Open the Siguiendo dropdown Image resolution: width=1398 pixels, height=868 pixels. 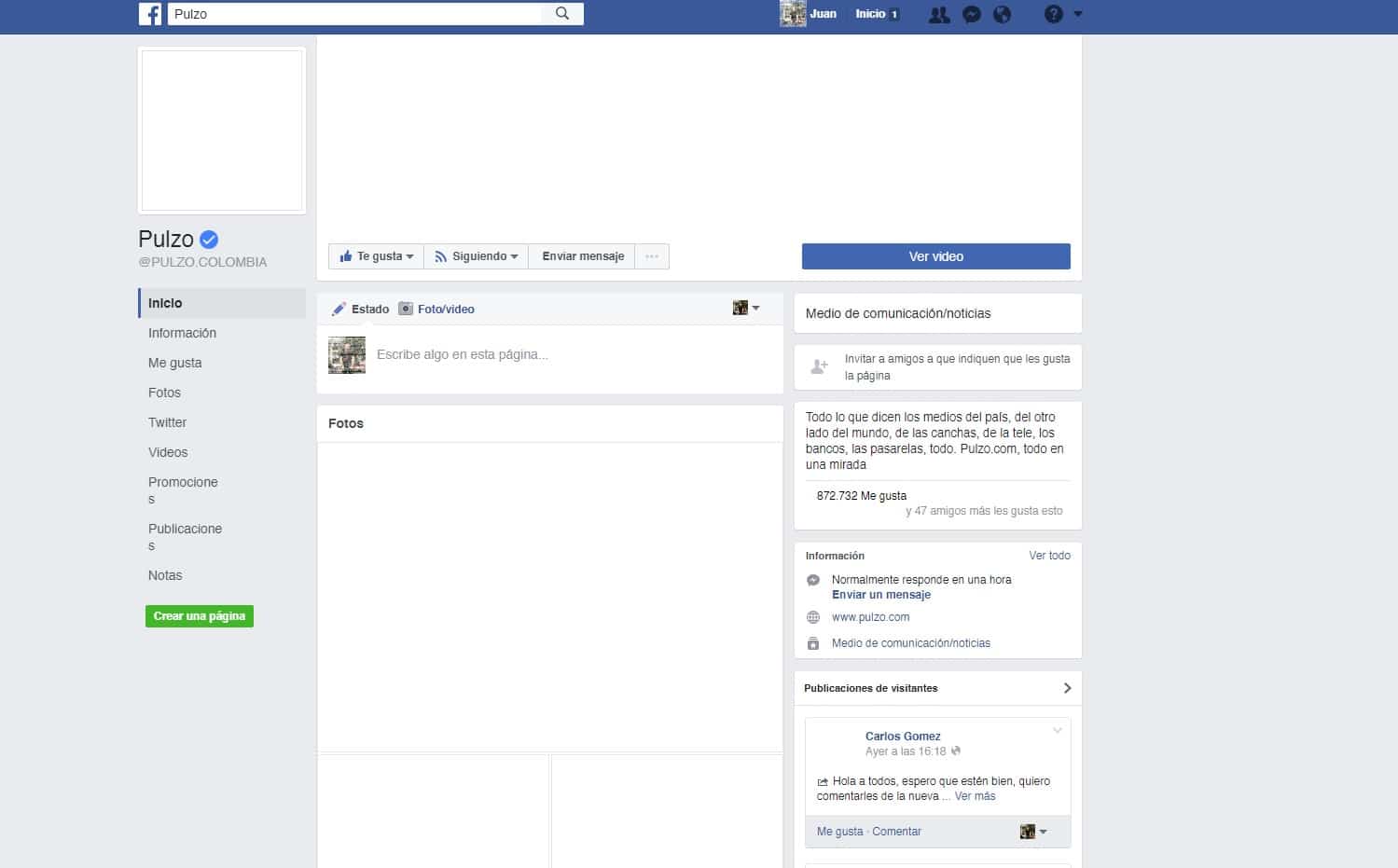476,256
